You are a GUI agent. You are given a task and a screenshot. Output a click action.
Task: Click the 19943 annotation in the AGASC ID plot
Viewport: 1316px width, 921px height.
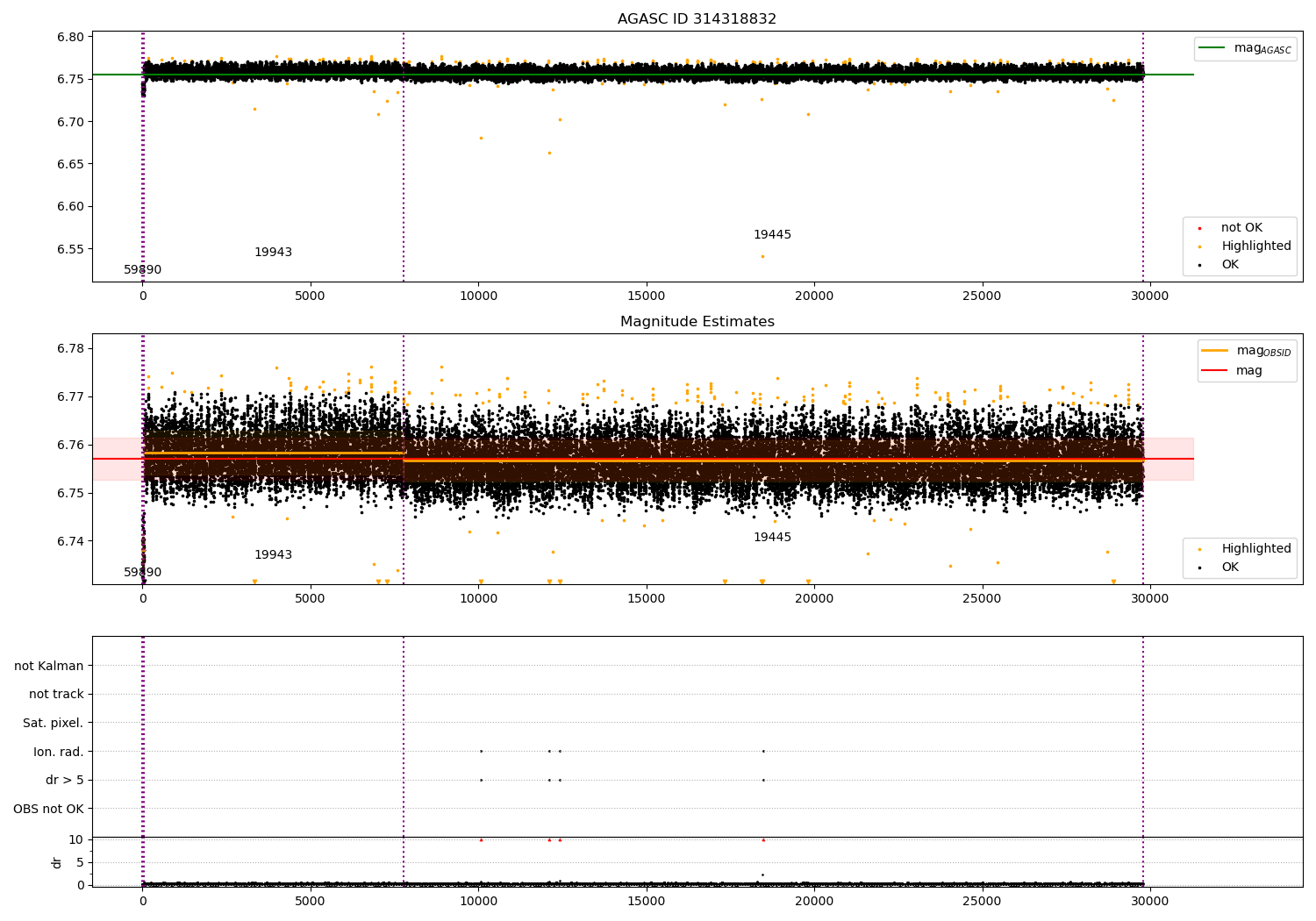273,253
